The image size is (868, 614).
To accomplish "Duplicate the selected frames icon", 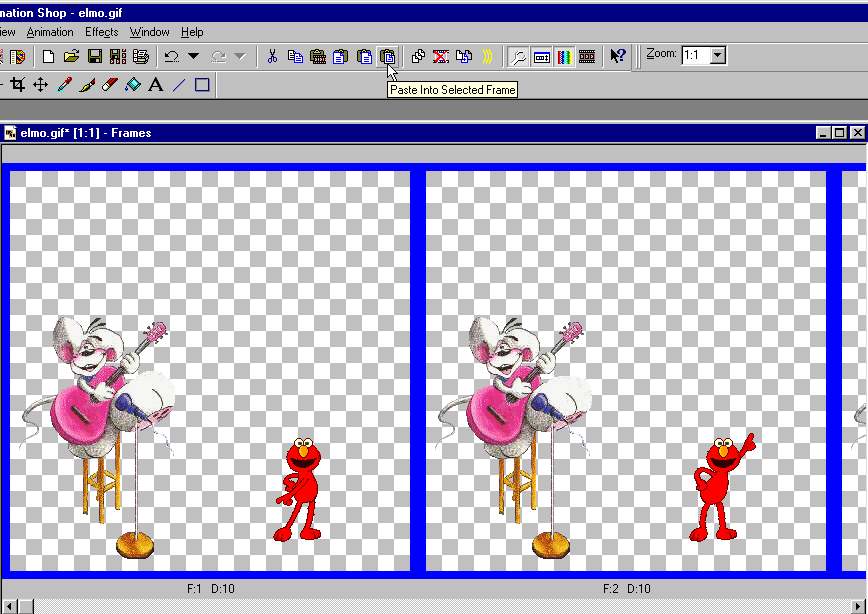I will pos(418,56).
